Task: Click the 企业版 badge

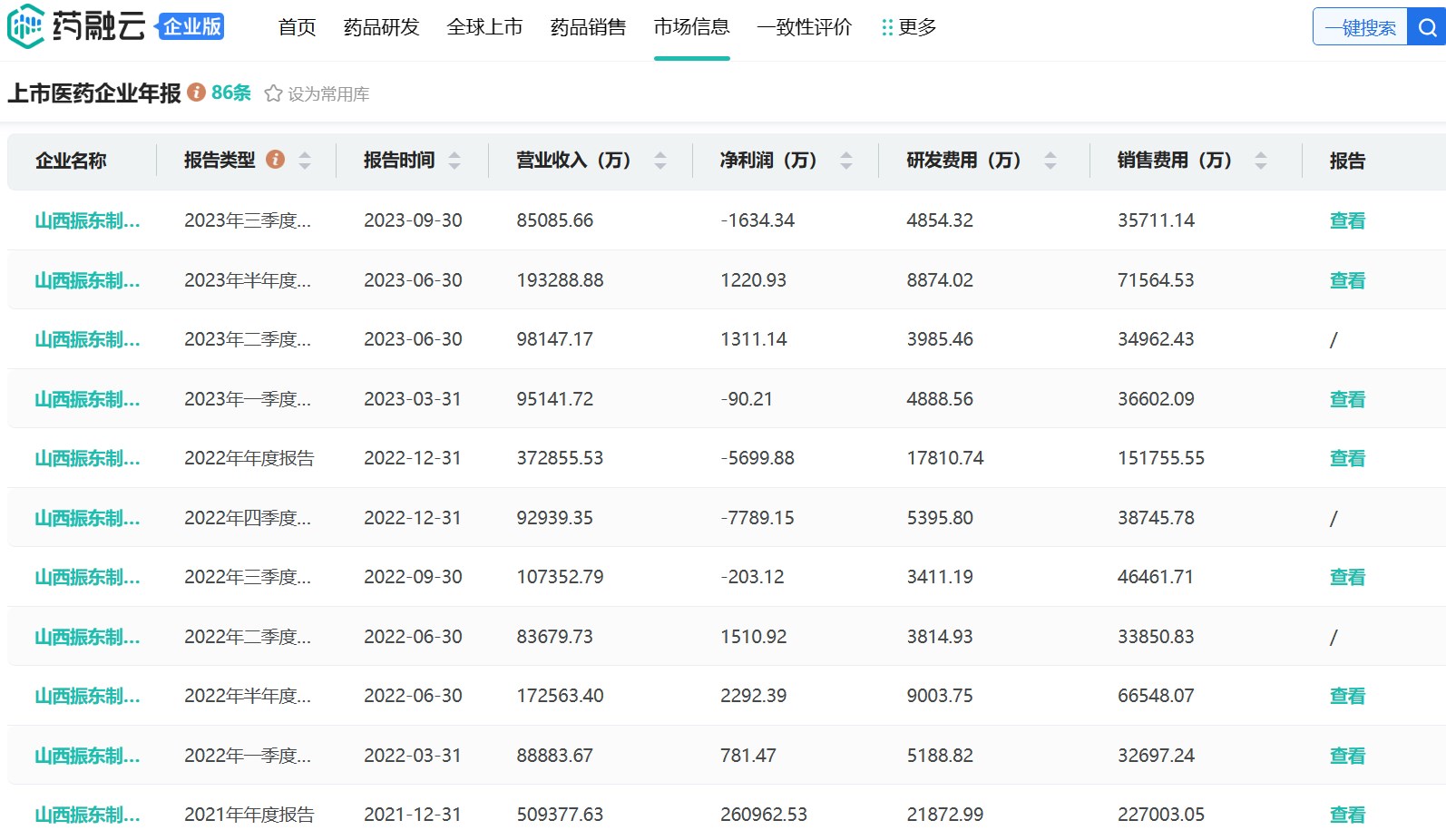Action: (191, 26)
